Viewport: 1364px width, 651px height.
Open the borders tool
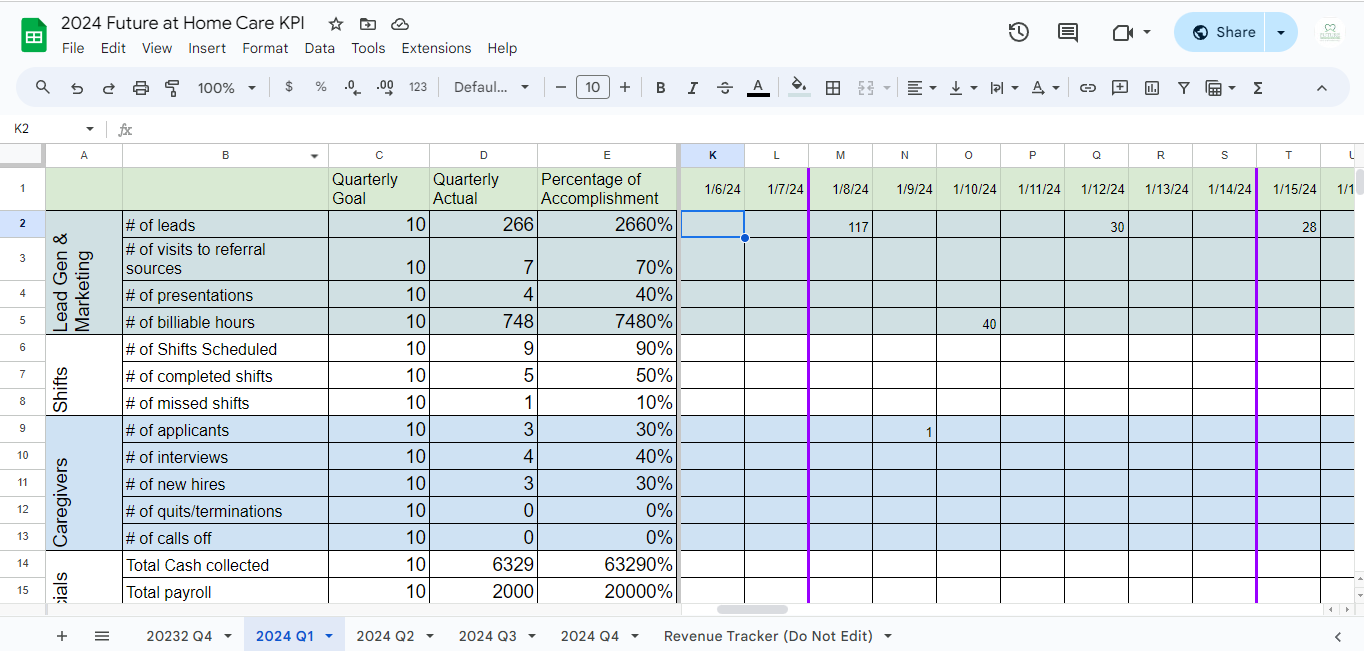click(832, 88)
